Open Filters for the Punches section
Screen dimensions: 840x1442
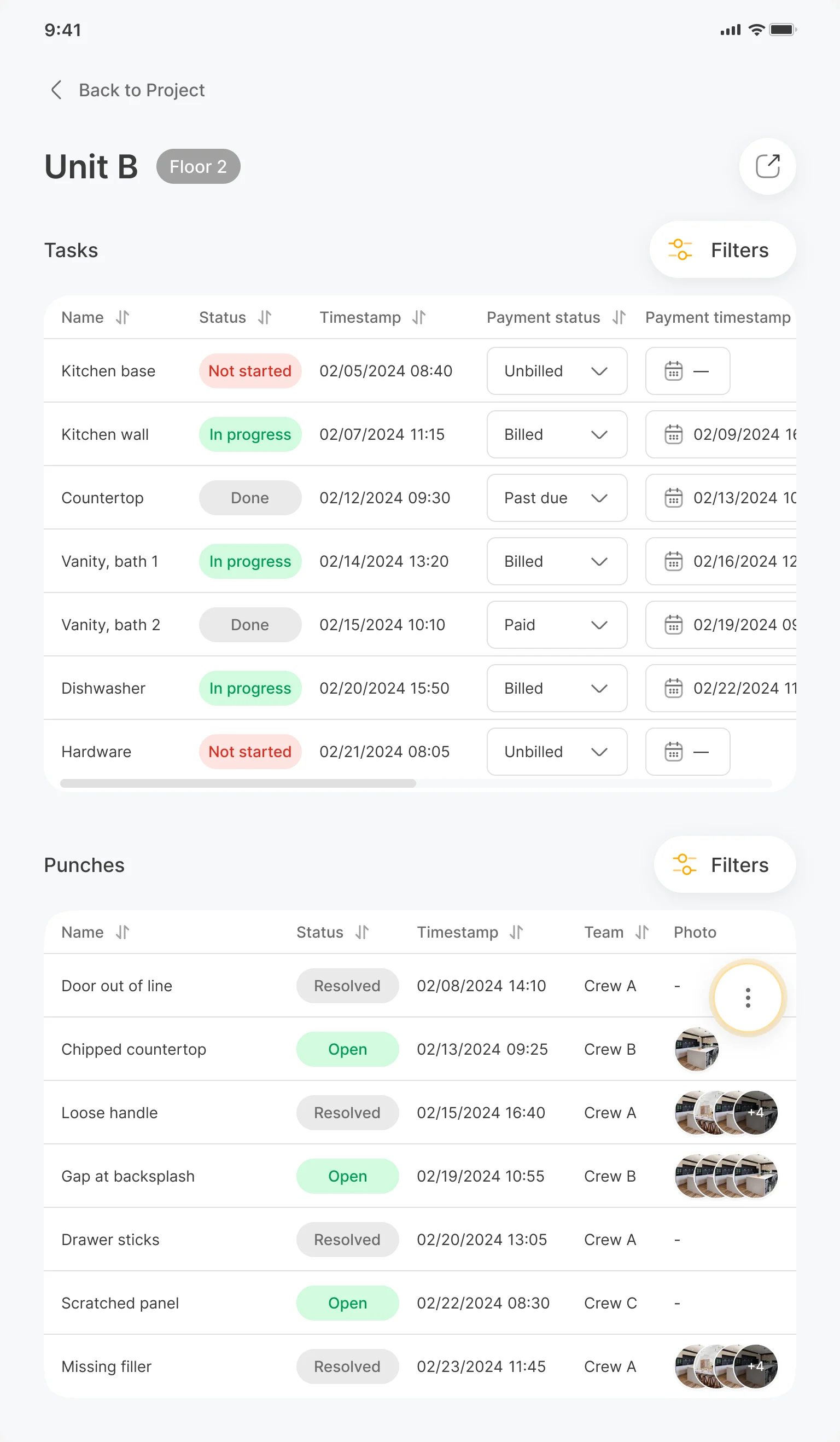[x=725, y=865]
